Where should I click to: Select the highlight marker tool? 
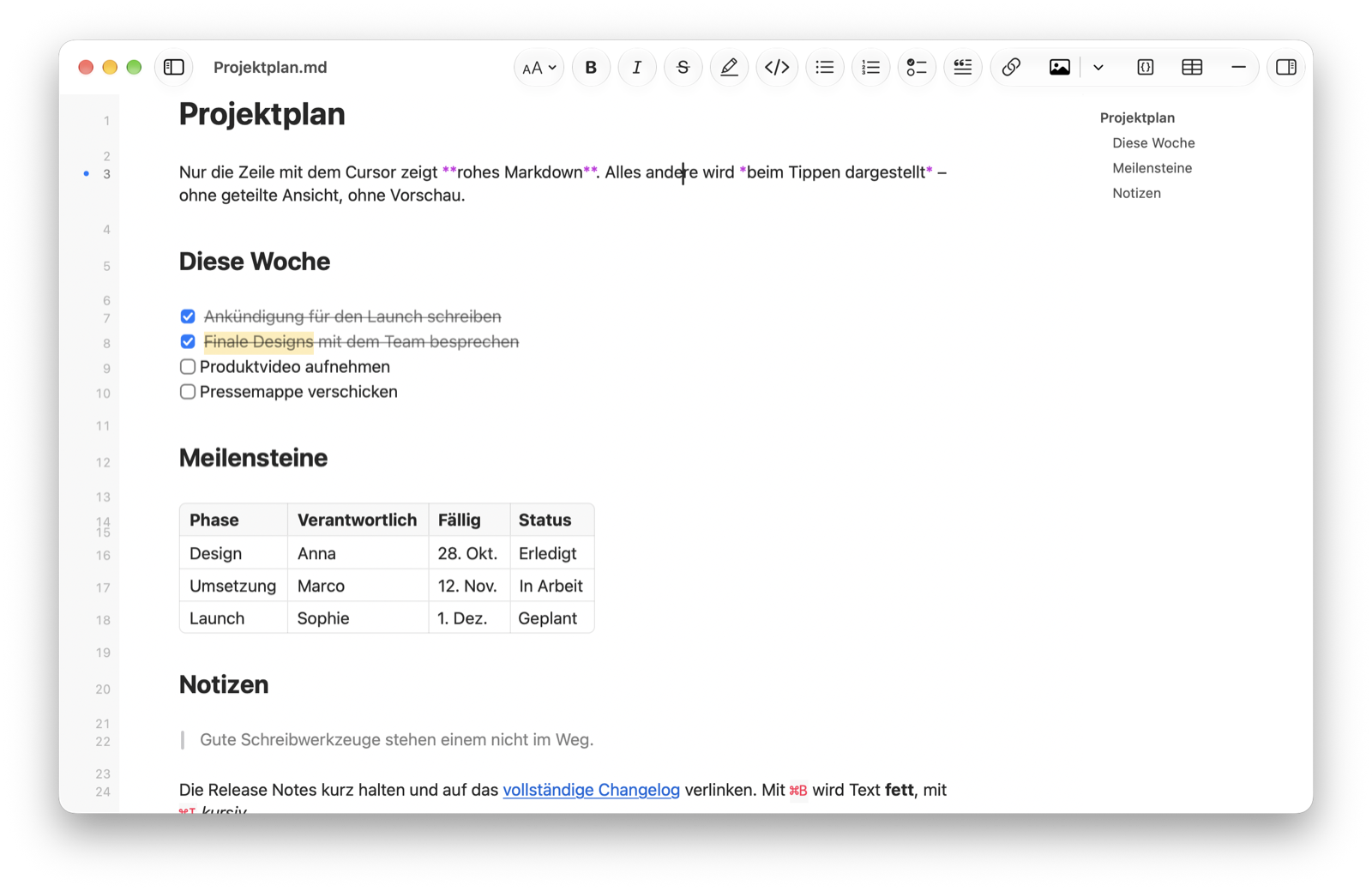730,67
